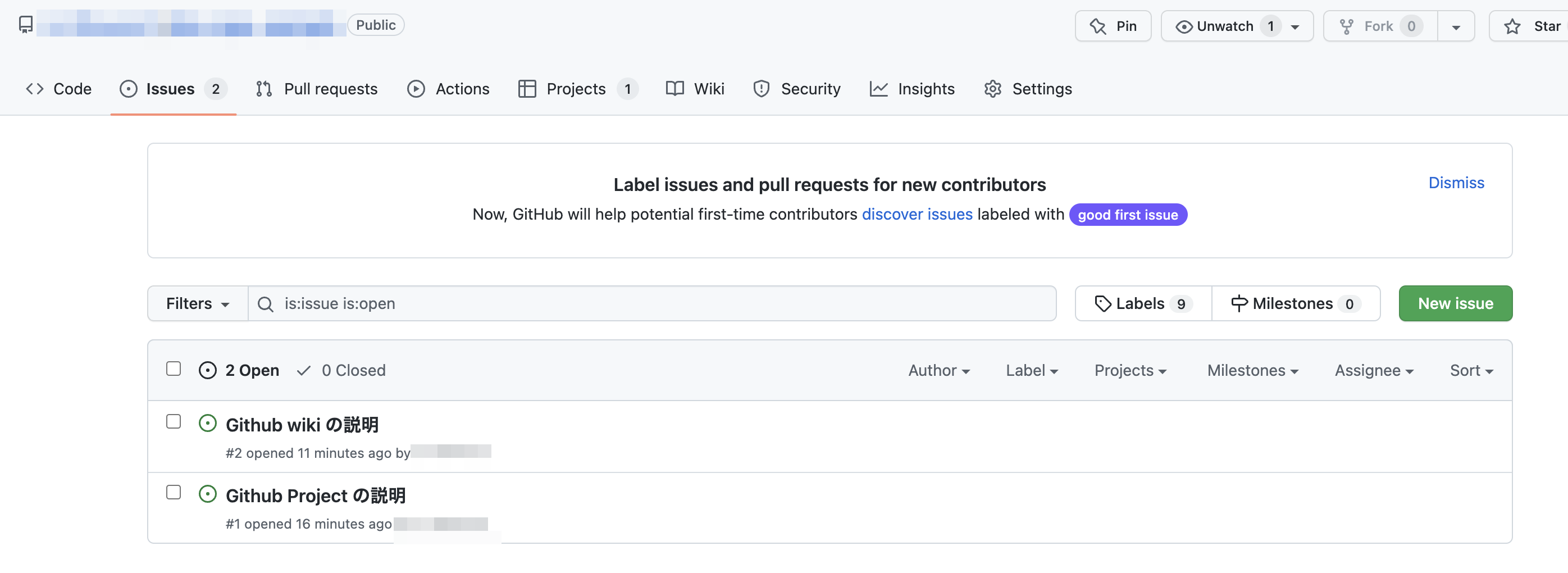Screen dimensions: 1568x573
Task: Select the Github Project issue checkbox
Action: (x=174, y=492)
